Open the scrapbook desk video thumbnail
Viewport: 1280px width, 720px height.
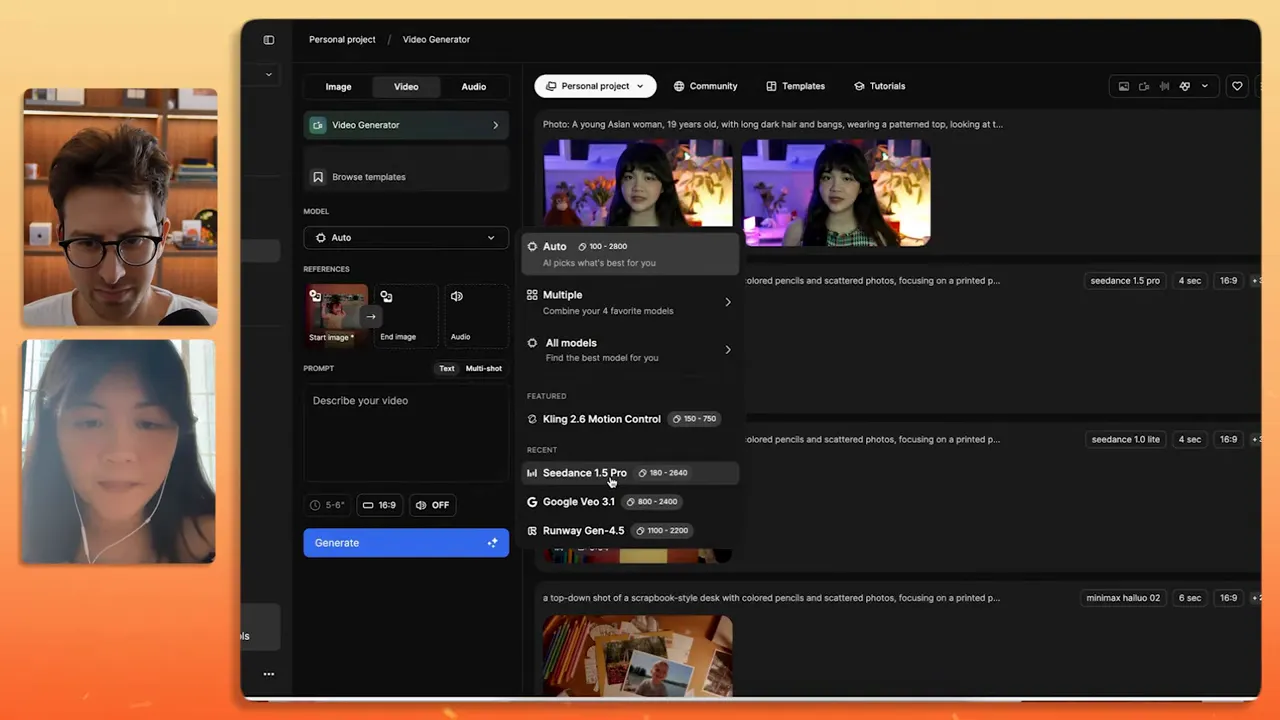tap(637, 656)
